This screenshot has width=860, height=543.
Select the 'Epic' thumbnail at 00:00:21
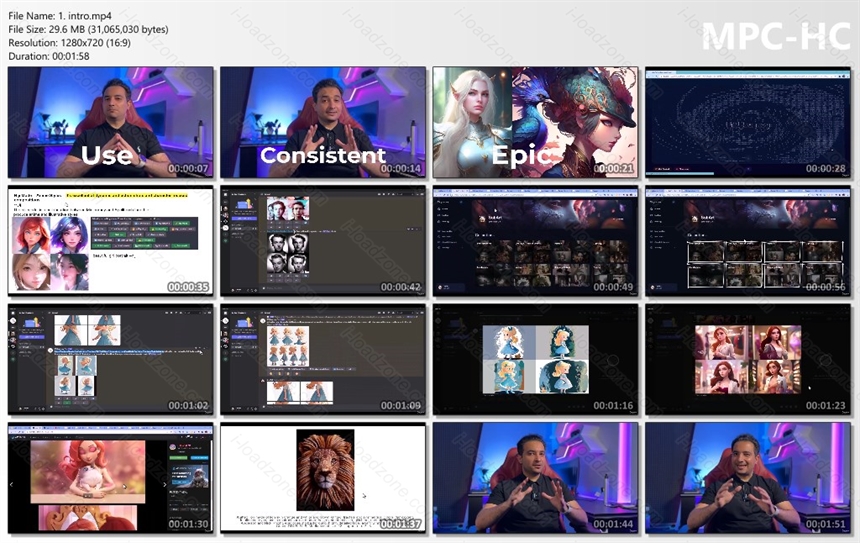(535, 122)
